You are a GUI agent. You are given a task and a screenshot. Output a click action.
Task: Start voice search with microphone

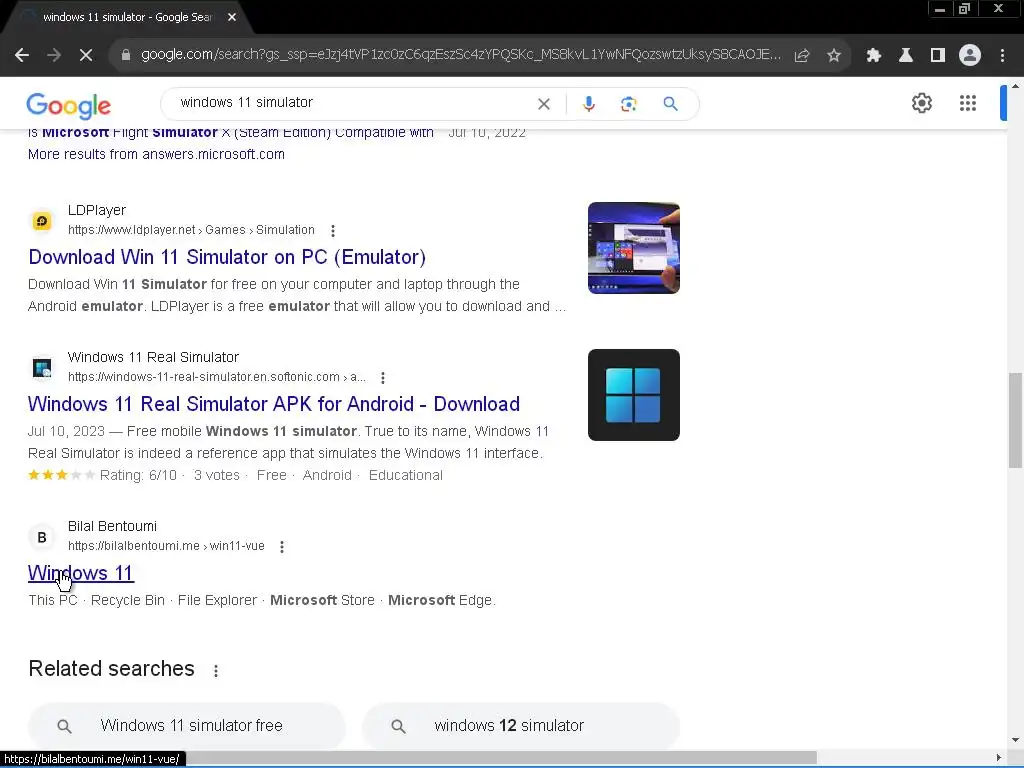[588, 104]
